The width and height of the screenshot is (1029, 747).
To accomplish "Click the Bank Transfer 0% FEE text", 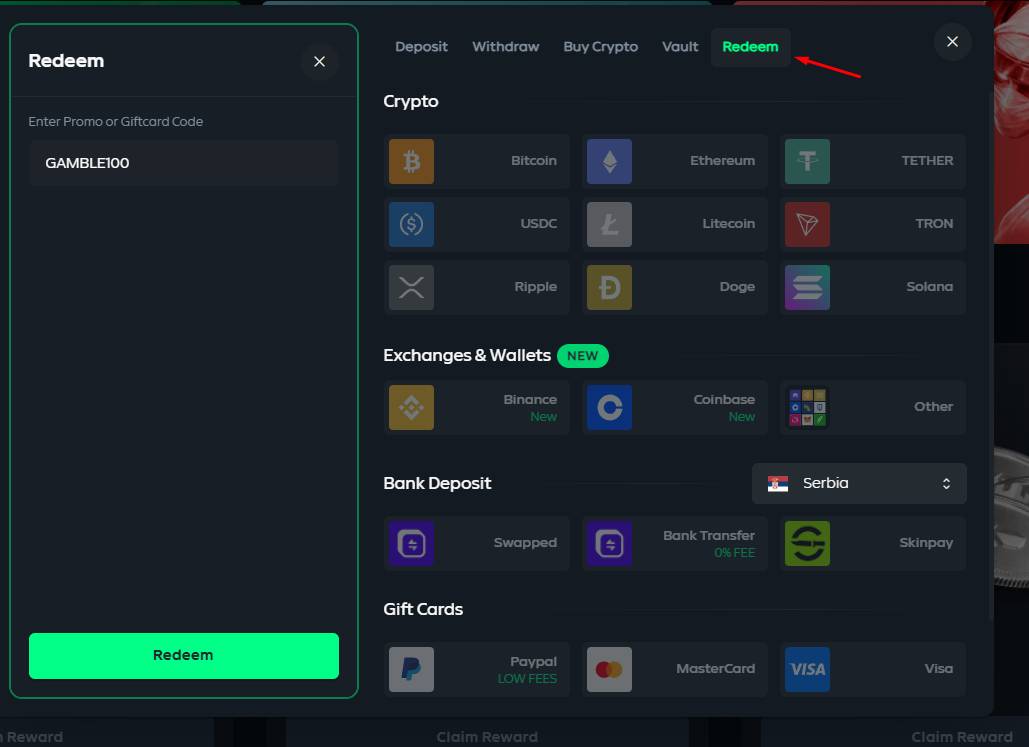I will click(x=734, y=553).
